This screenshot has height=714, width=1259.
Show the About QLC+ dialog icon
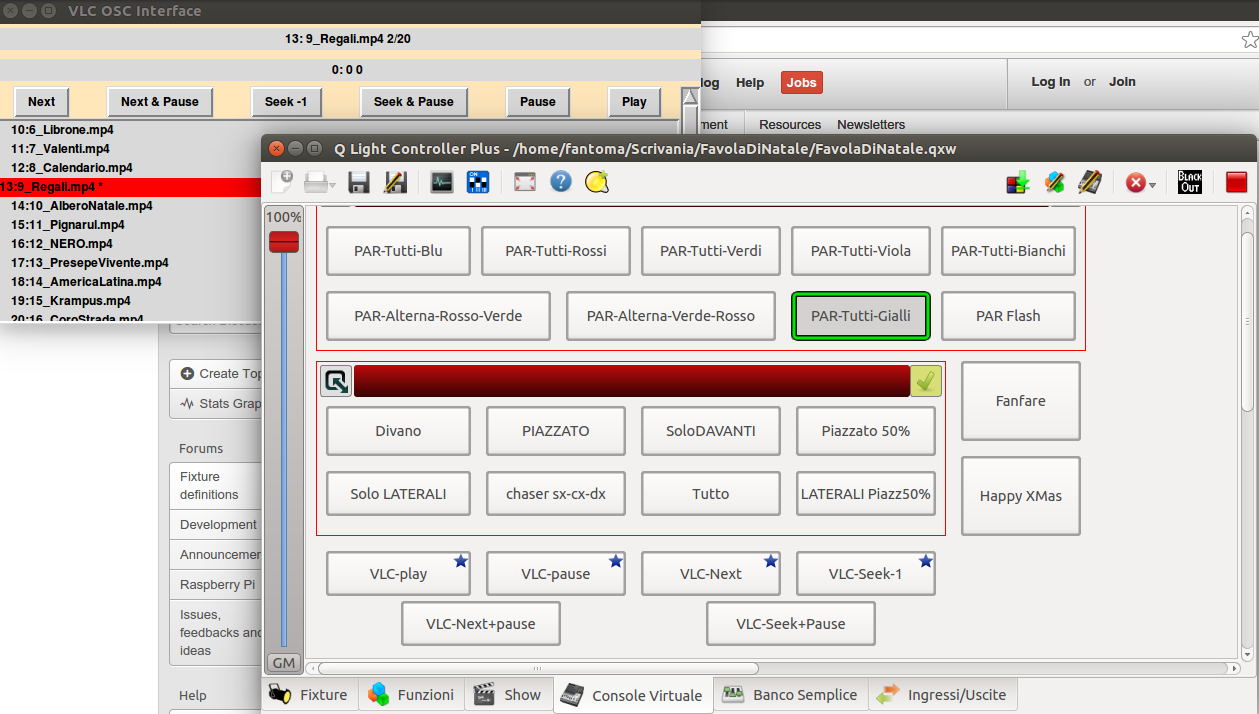[597, 182]
